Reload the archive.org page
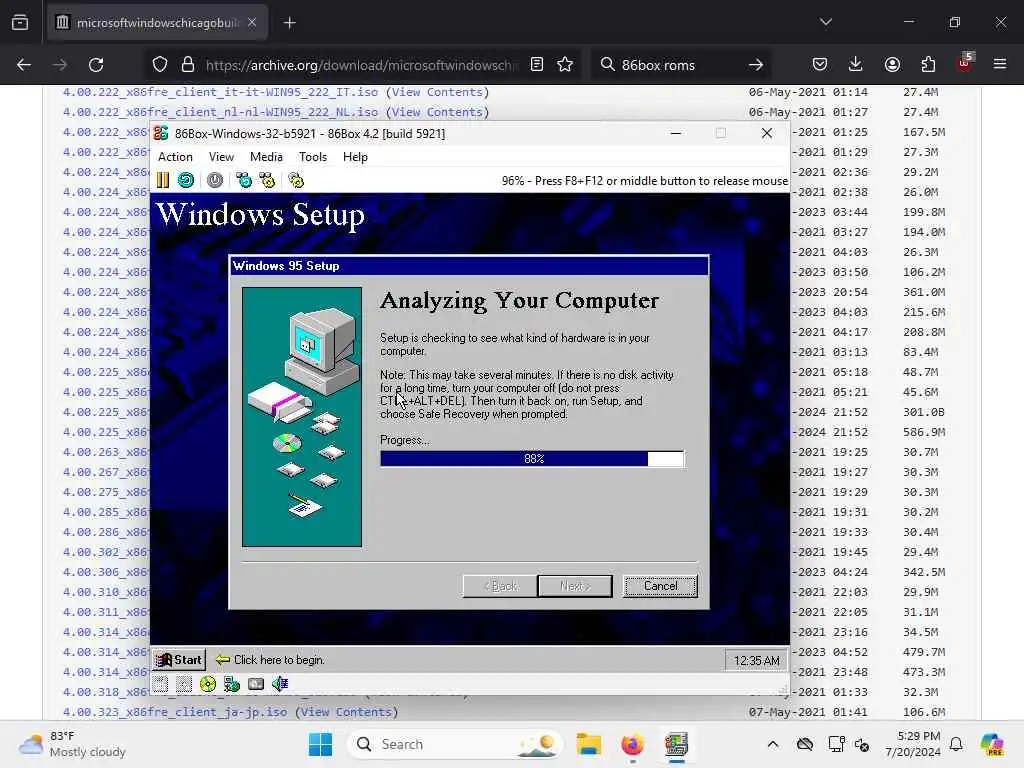This screenshot has height=768, width=1024. (96, 65)
